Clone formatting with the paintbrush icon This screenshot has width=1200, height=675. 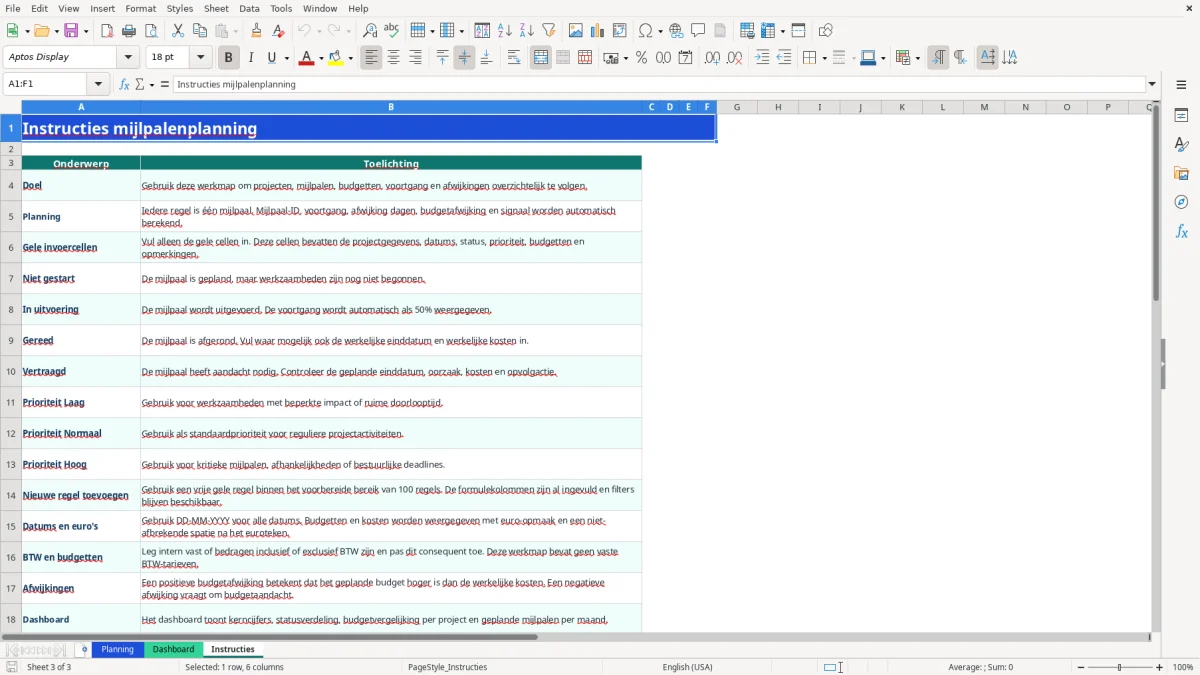[256, 31]
